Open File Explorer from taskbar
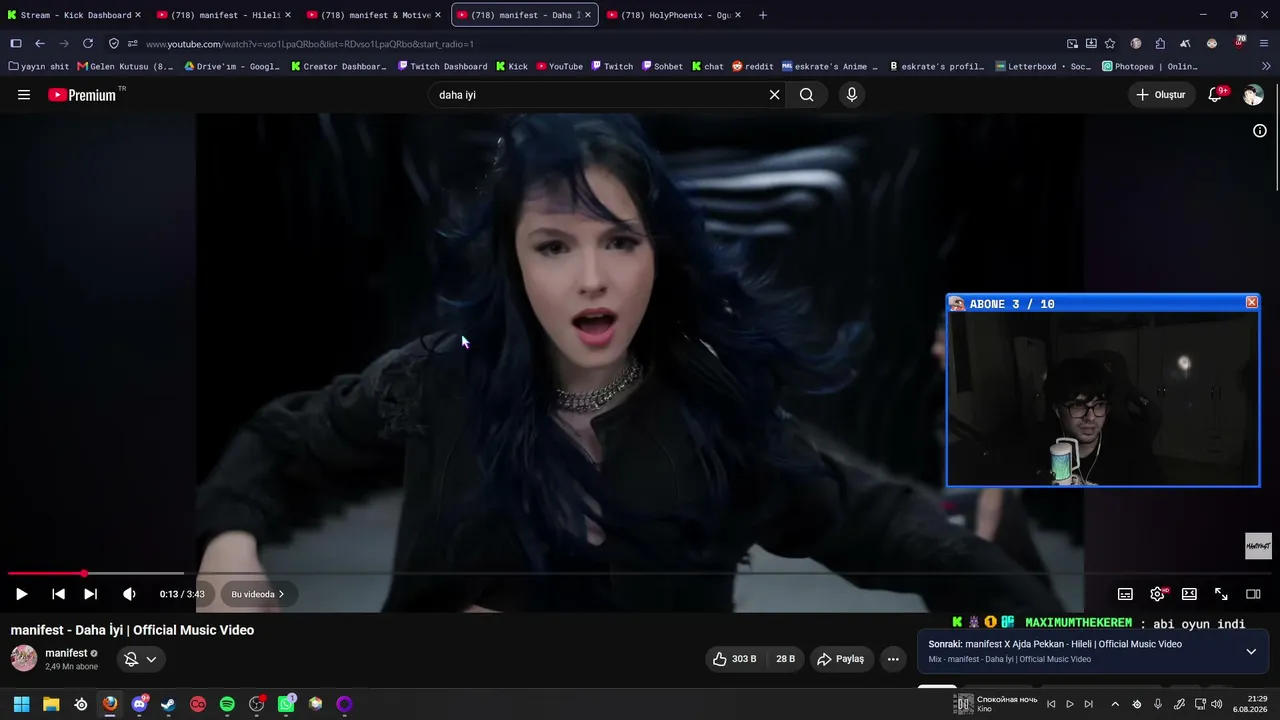Screen dimensions: 1280x720 (51, 704)
